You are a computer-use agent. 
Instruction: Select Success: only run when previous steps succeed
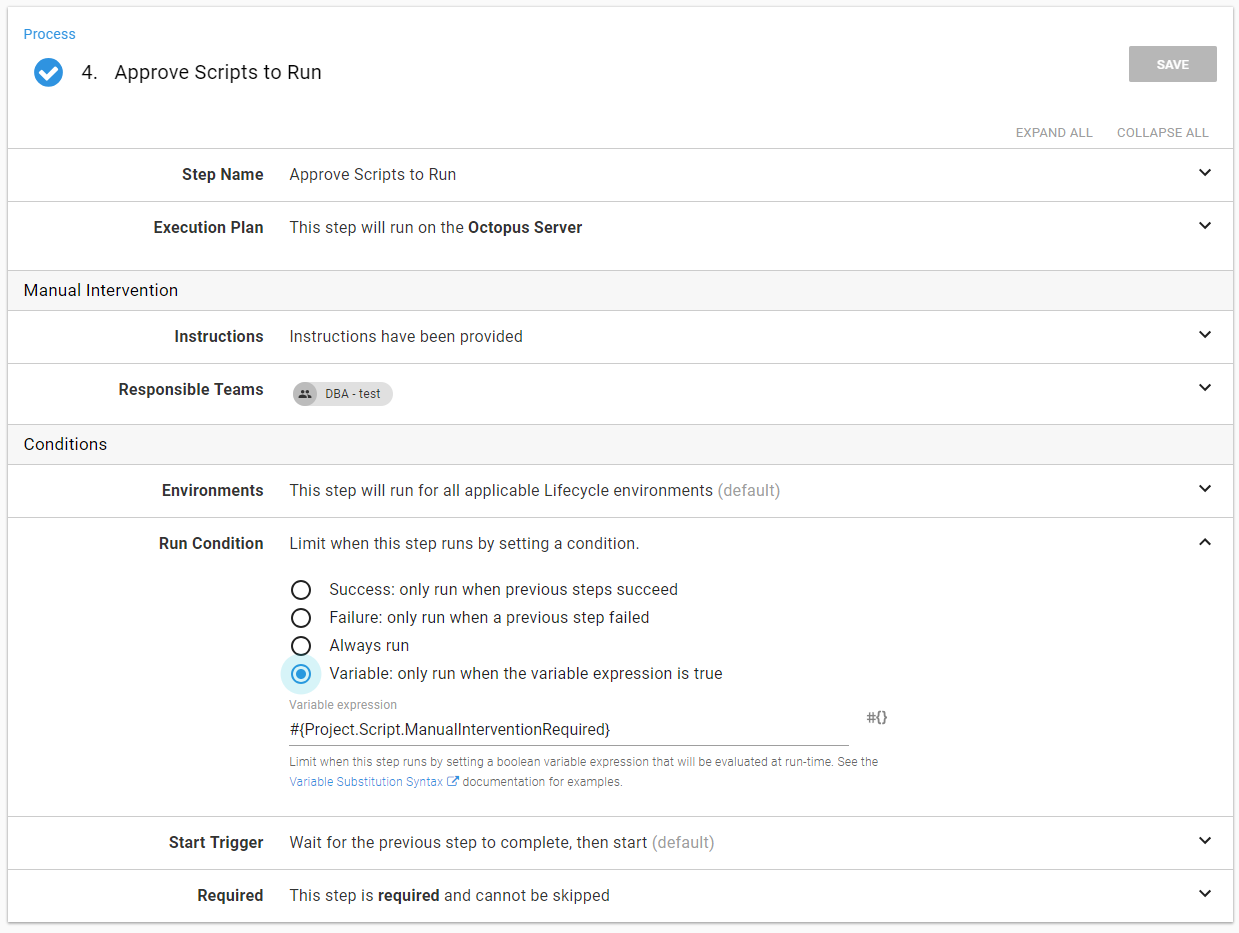tap(301, 590)
